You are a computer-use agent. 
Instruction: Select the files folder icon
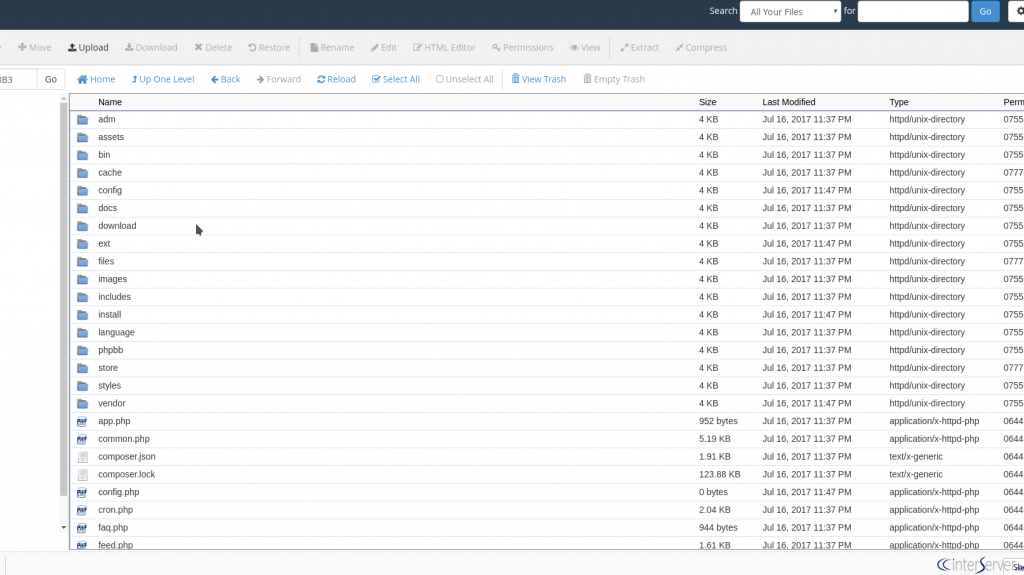click(x=82, y=261)
